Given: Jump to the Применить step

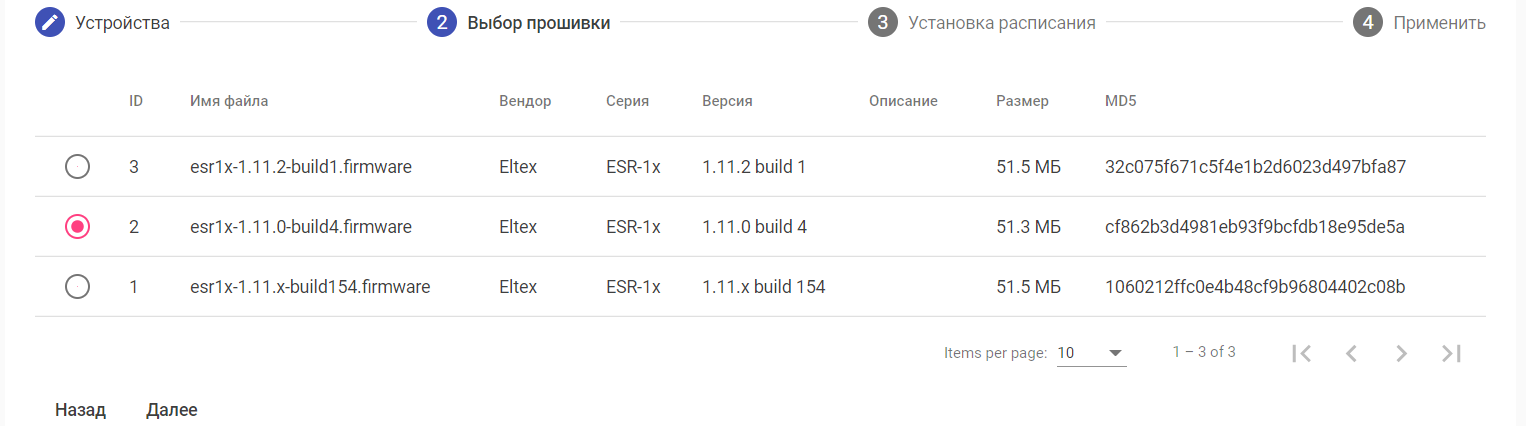Looking at the screenshot, I should [x=1439, y=23].
